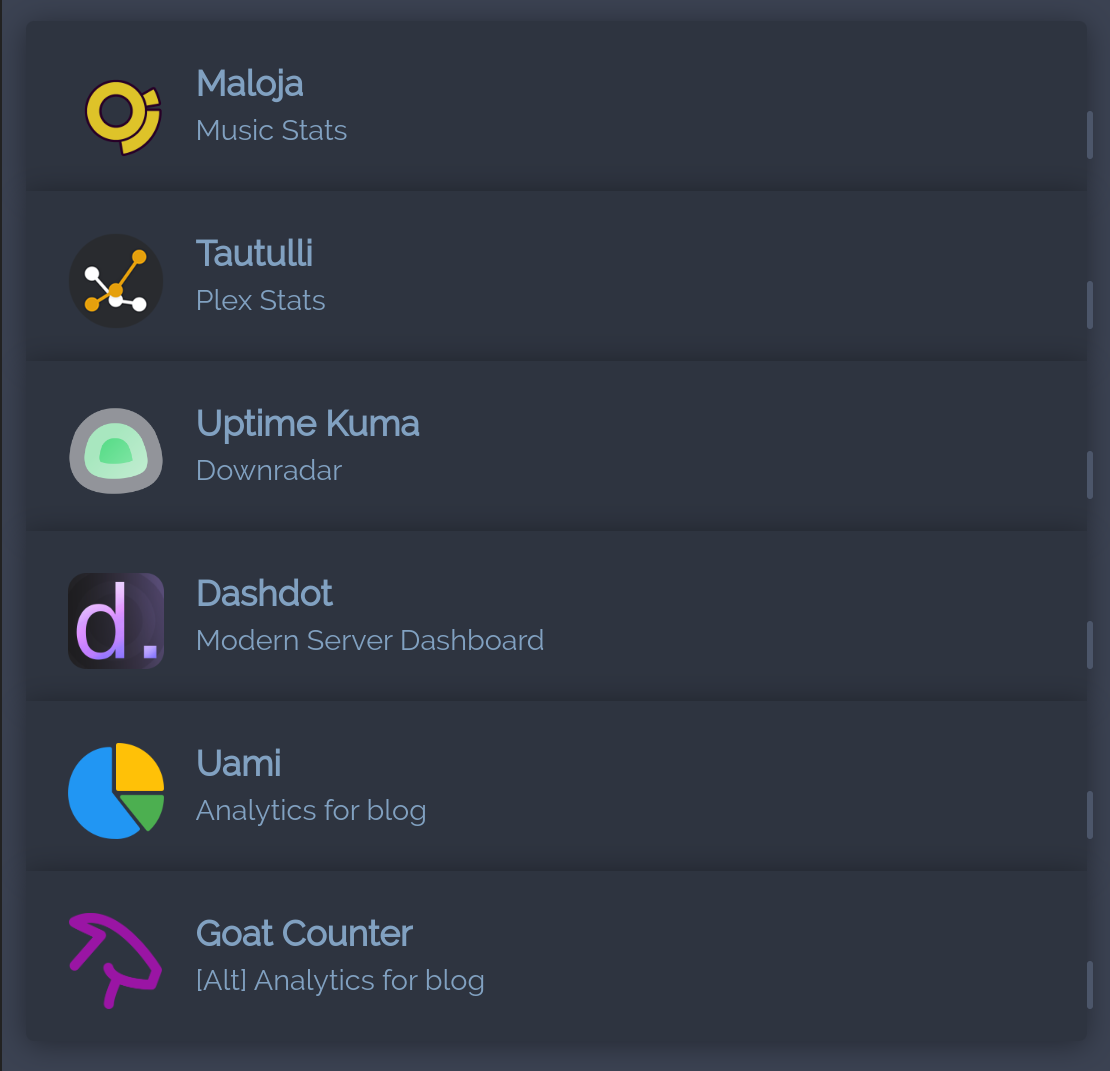Image resolution: width=1110 pixels, height=1071 pixels.
Task: Go to the Tautulli title link
Action: point(254,253)
